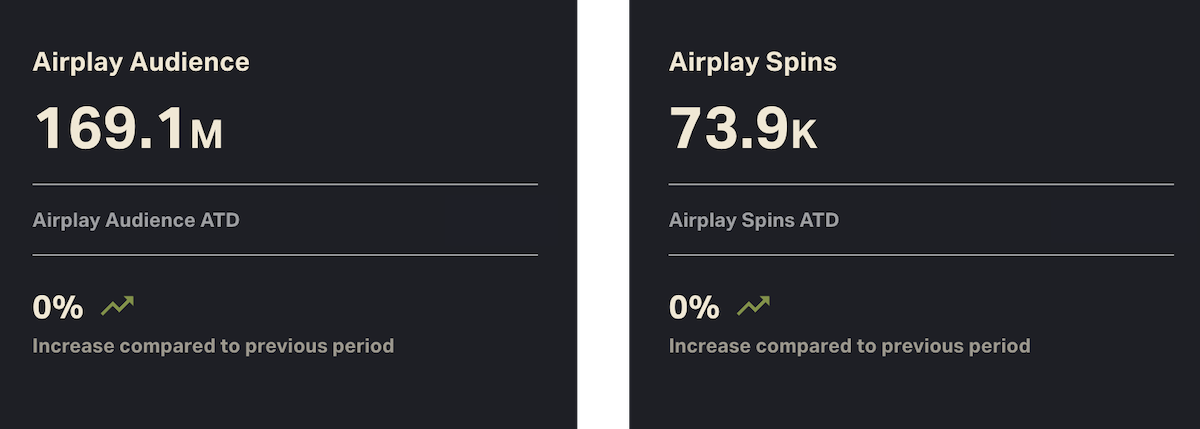Click the Airplay Spins upward trend arrow icon

point(753,307)
